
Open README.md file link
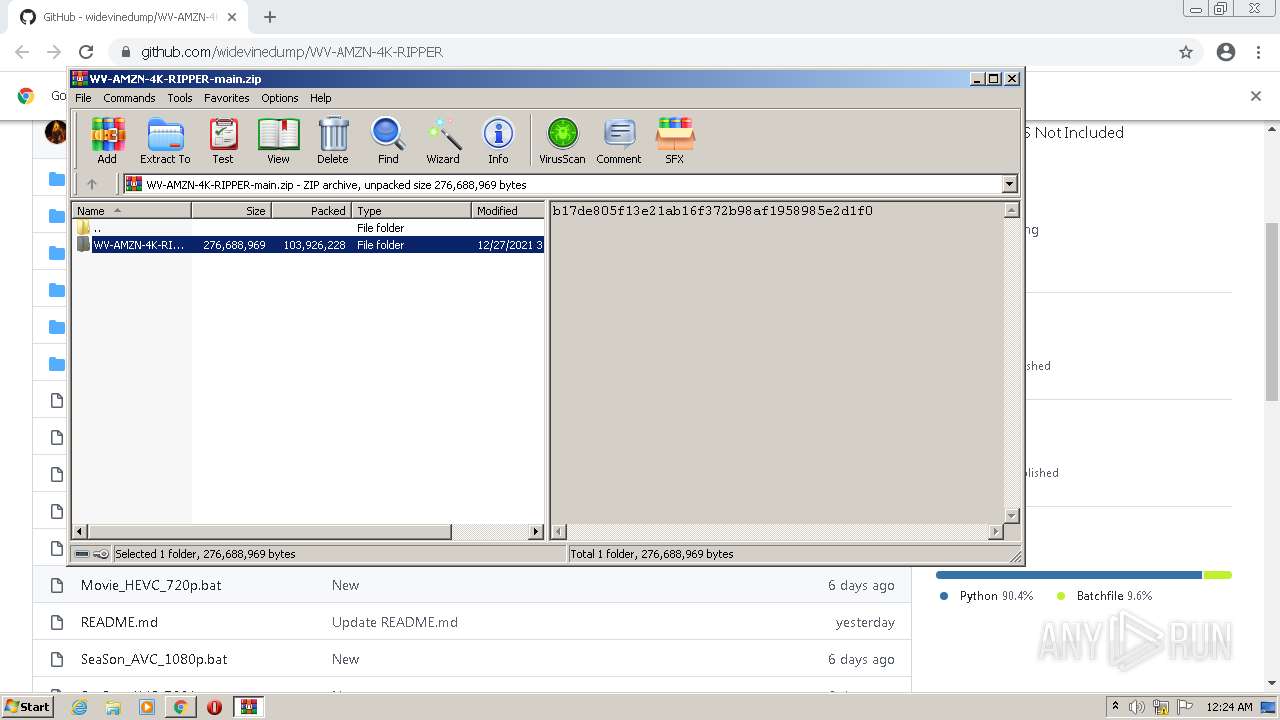click(119, 622)
